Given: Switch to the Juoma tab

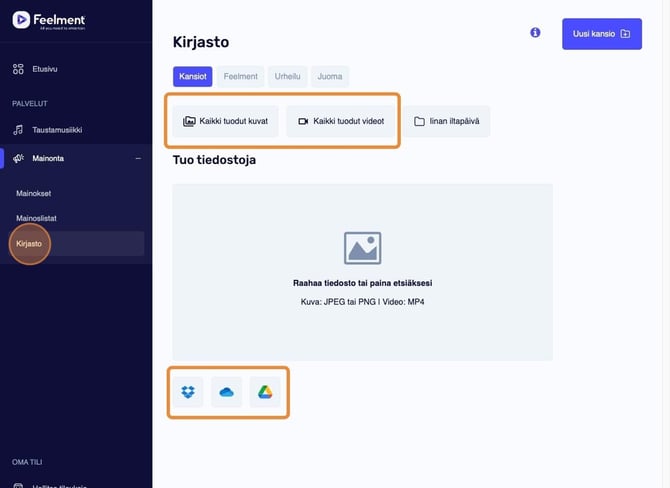Looking at the screenshot, I should click(x=329, y=76).
